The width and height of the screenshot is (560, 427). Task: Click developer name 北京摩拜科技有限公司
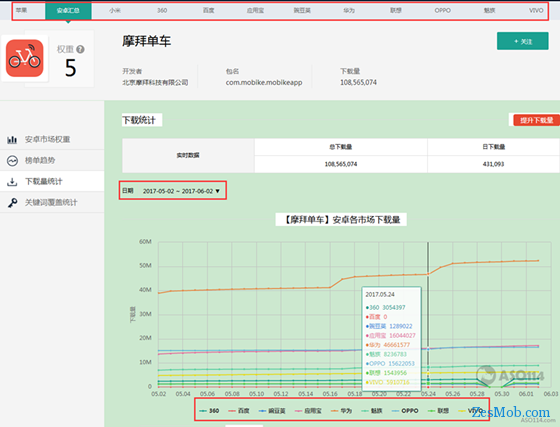click(x=155, y=82)
